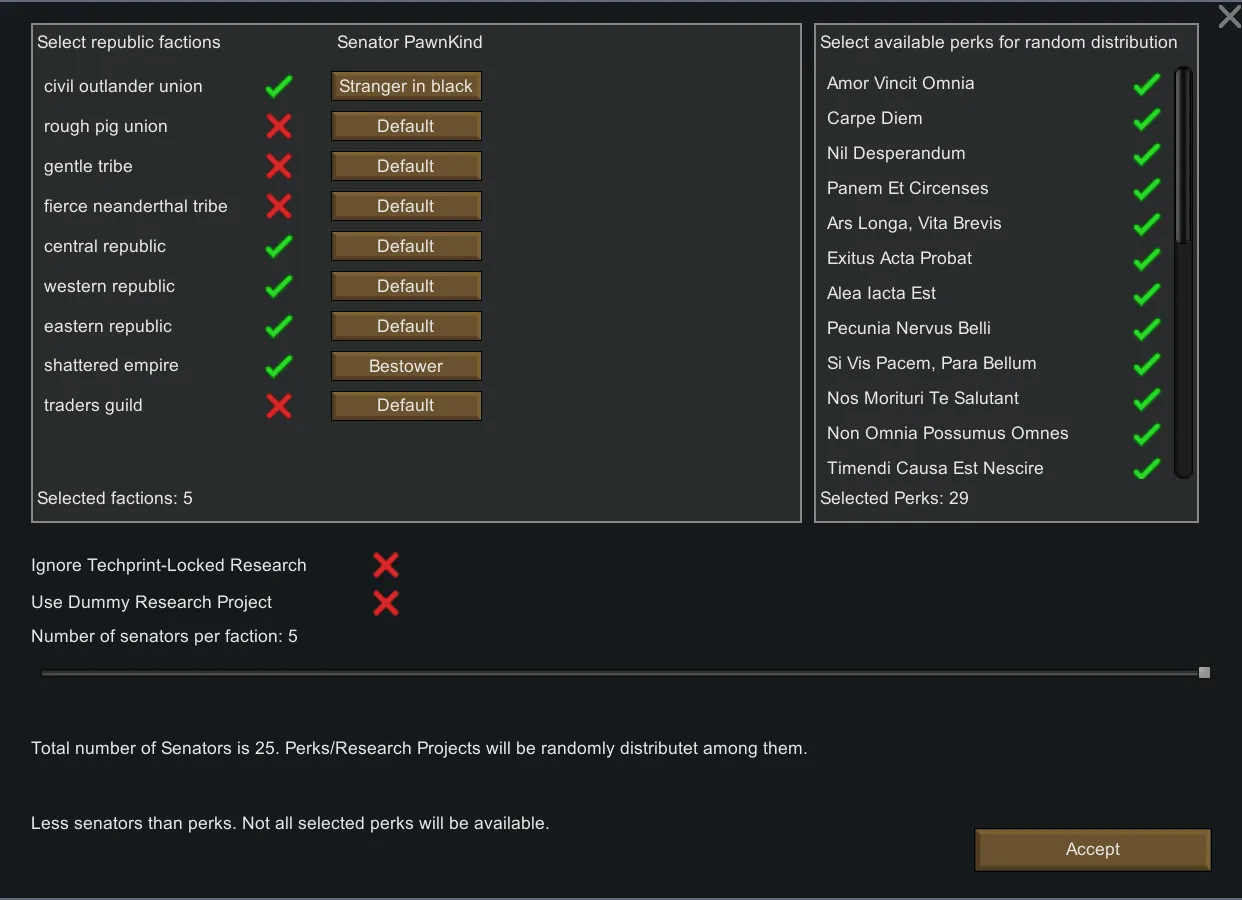Toggle Use Dummy Research Project option

386,602
